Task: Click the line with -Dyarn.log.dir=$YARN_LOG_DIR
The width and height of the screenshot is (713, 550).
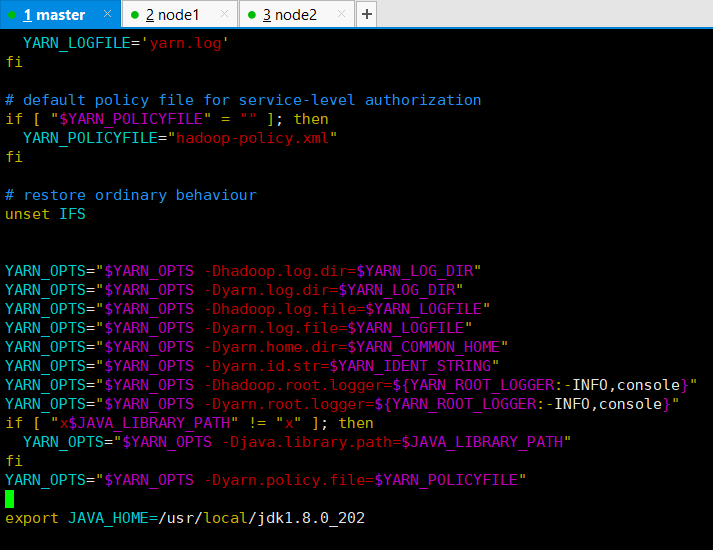Action: [234, 290]
